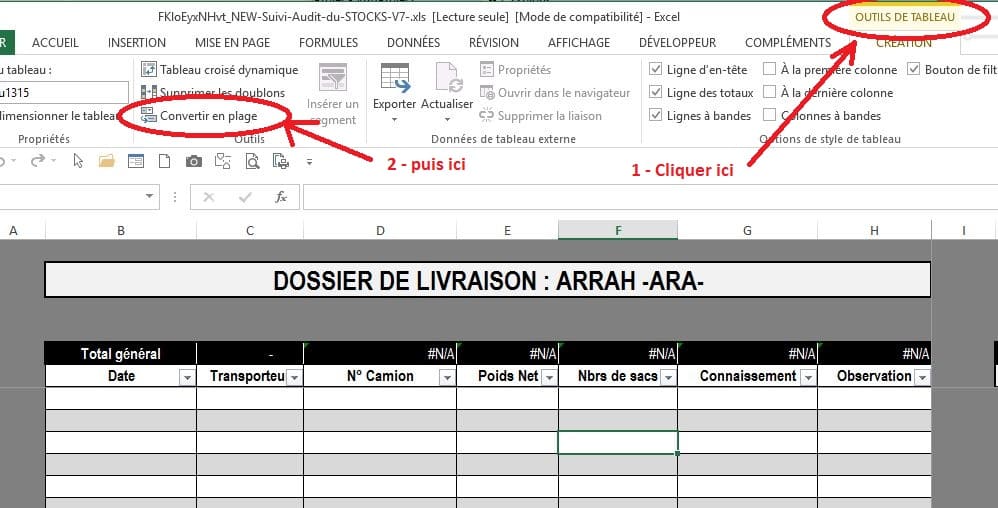Open the COMPLÉMENTS tab
This screenshot has height=508, width=998.
pos(788,43)
